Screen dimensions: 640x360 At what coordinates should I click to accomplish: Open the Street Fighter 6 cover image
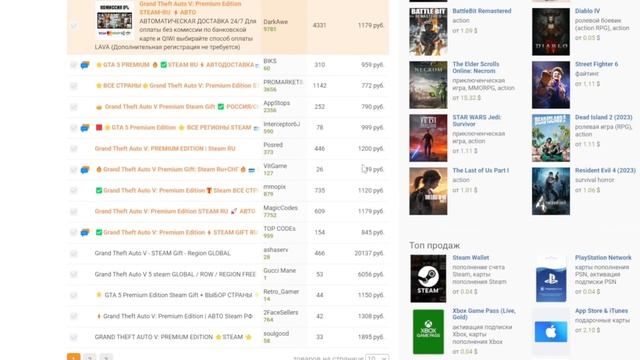click(x=551, y=85)
